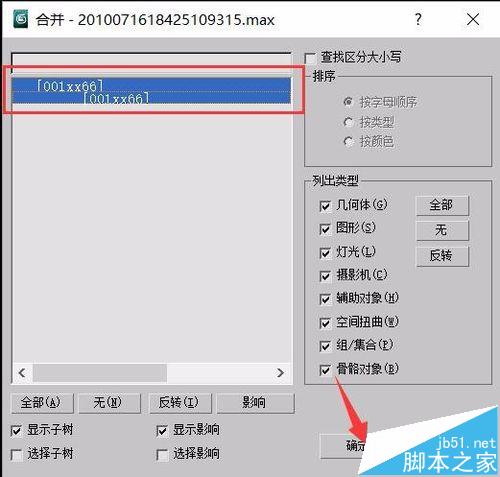Click 反转 button in list types group
500x477 pixels.
click(442, 256)
